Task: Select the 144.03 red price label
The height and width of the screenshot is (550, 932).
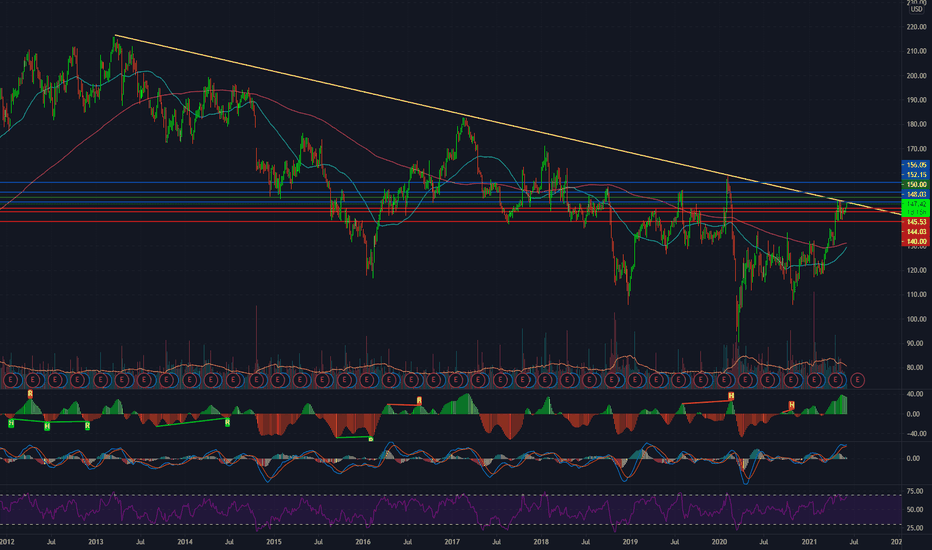Action: coord(915,231)
